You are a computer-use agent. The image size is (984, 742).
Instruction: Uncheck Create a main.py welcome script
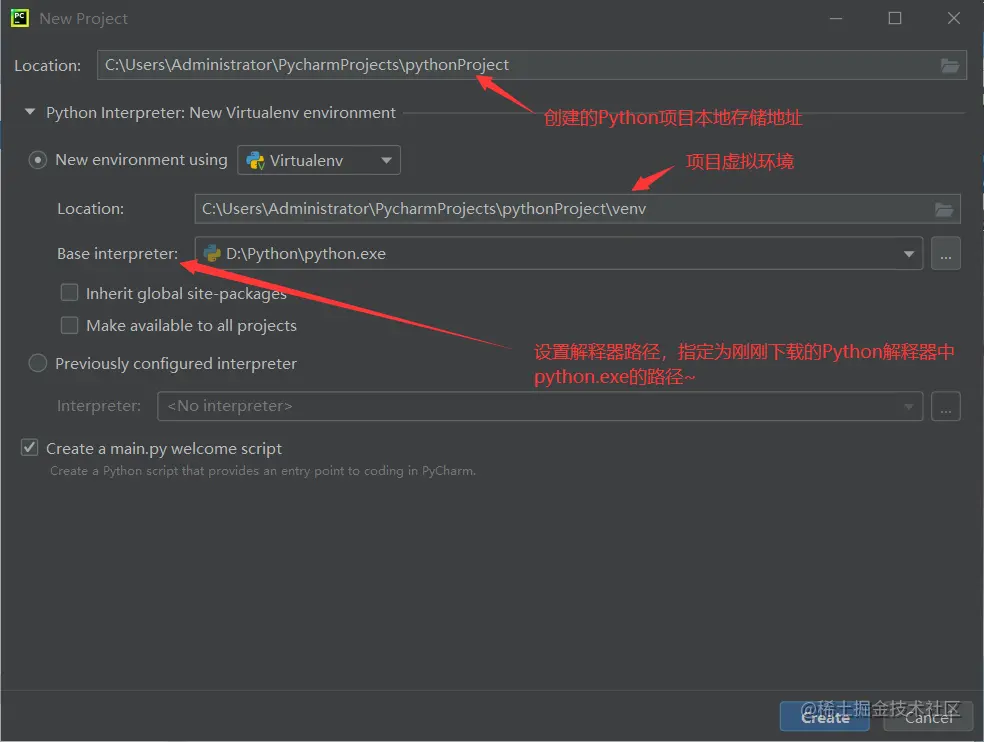29,448
